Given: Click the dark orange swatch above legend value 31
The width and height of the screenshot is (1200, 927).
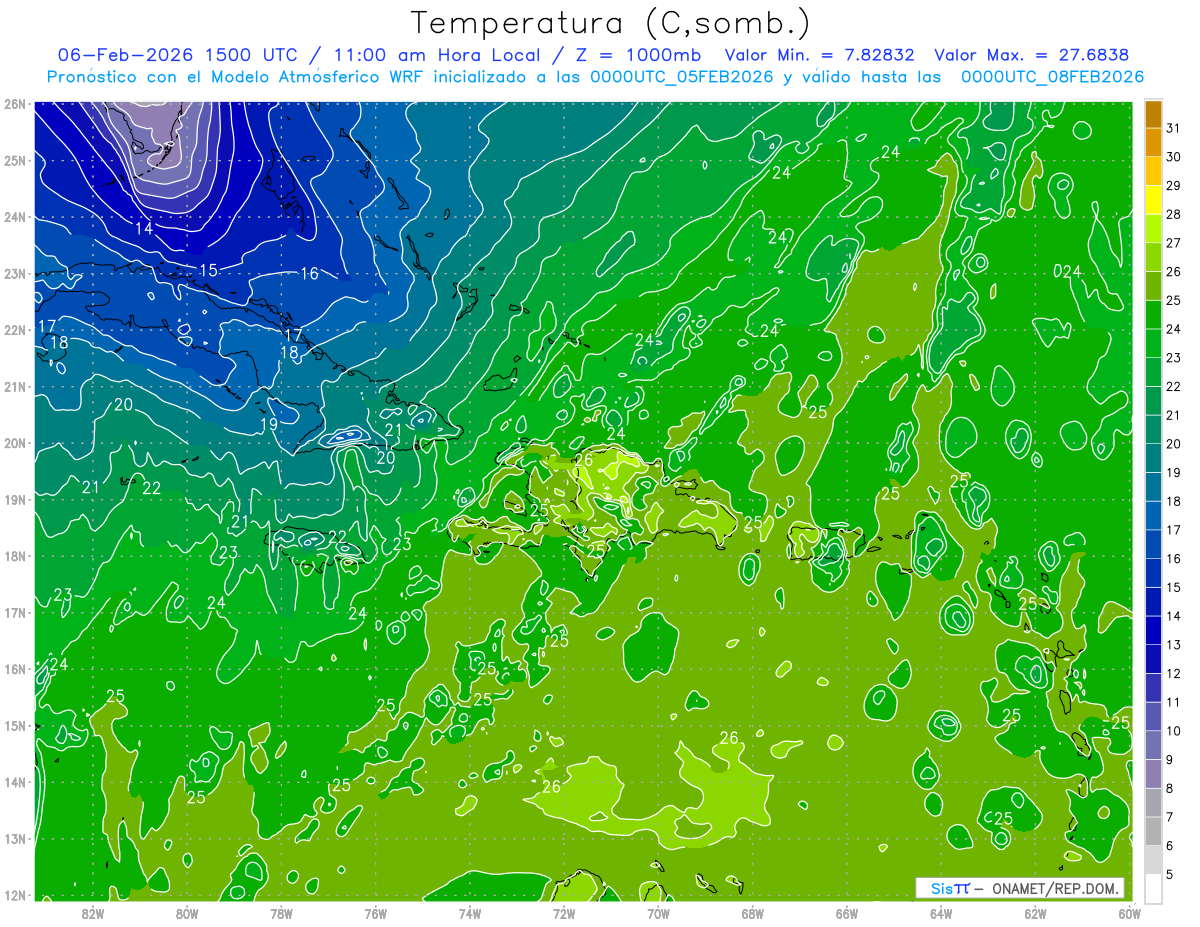Looking at the screenshot, I should (1153, 114).
